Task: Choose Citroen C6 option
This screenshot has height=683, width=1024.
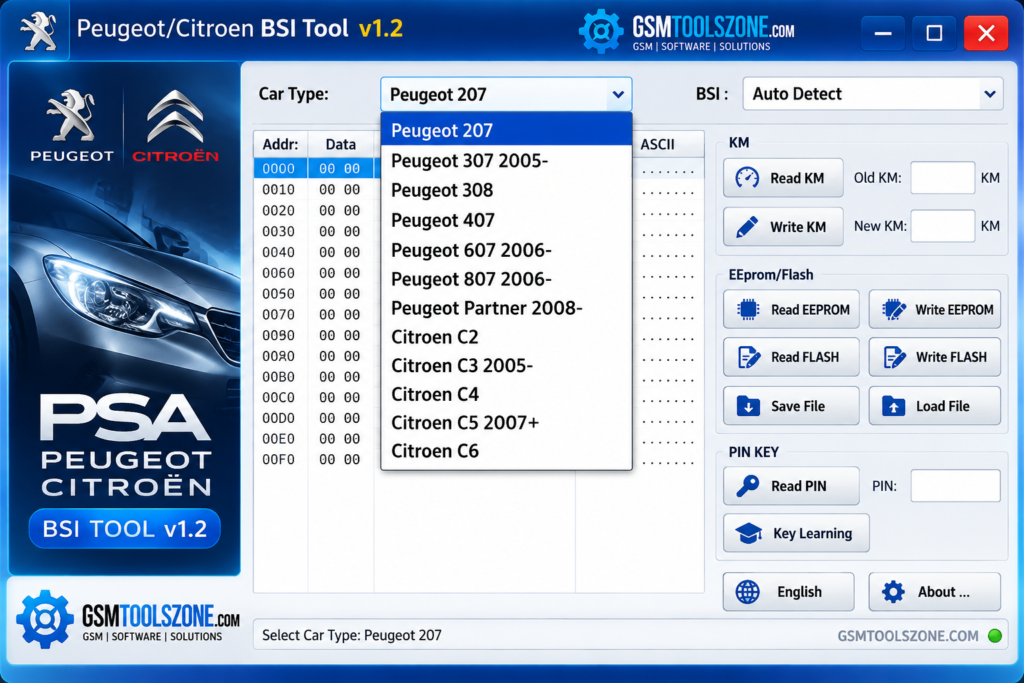Action: [506, 451]
